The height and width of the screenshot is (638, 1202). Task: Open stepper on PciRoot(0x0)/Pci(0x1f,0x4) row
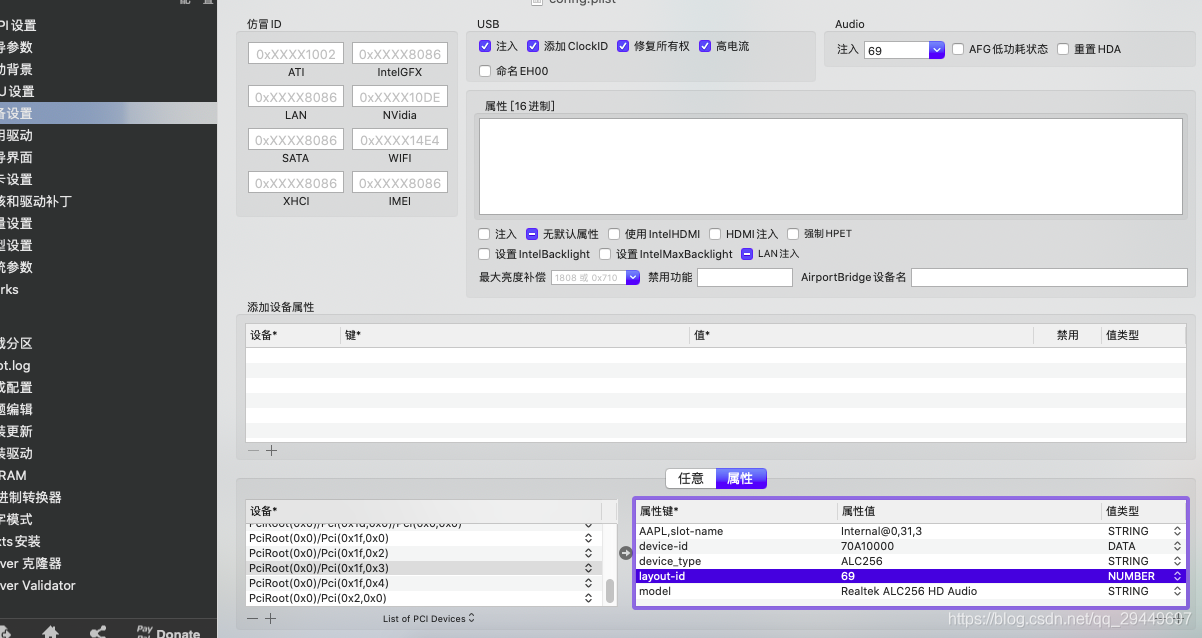pyautogui.click(x=588, y=583)
